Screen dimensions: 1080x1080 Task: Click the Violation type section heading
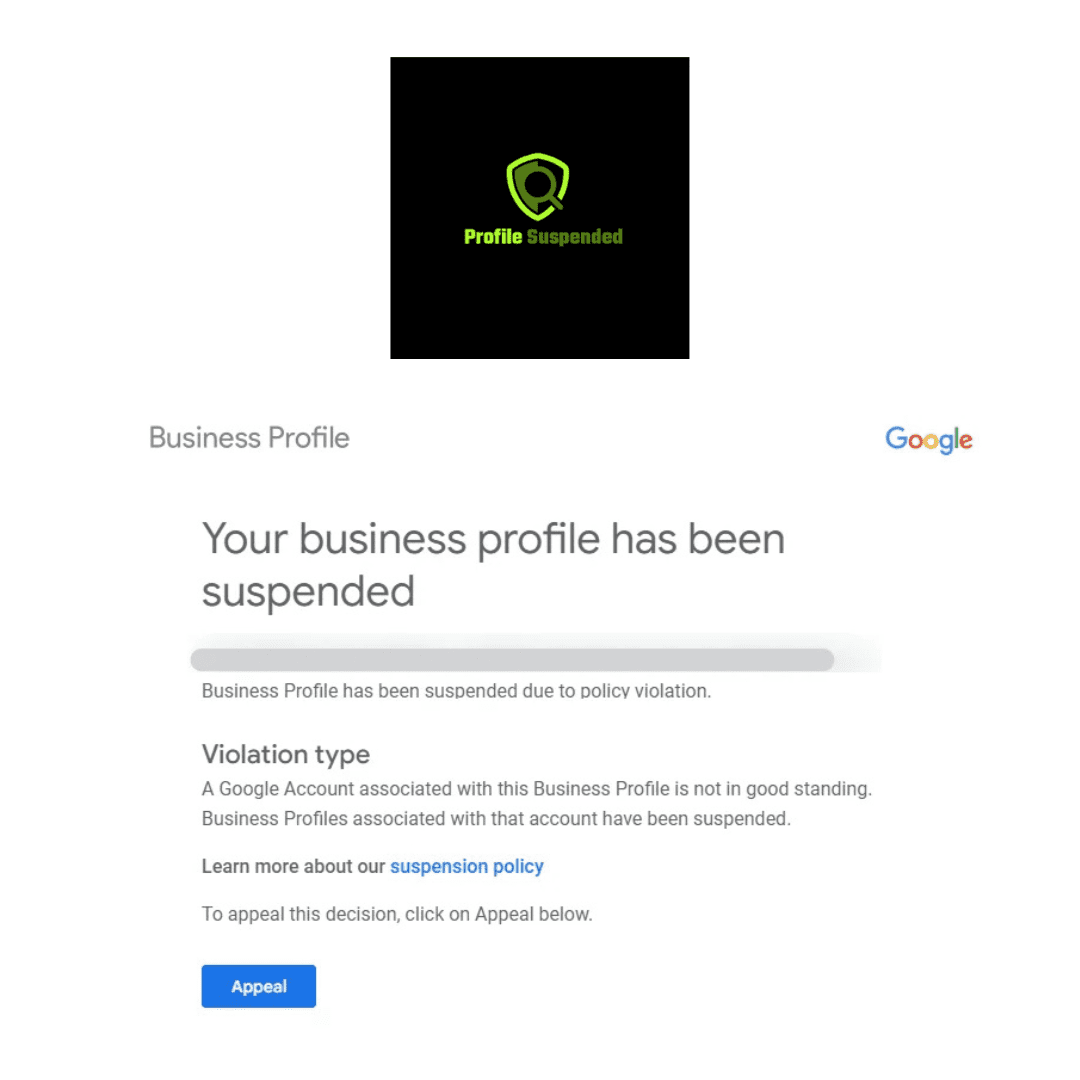(285, 754)
